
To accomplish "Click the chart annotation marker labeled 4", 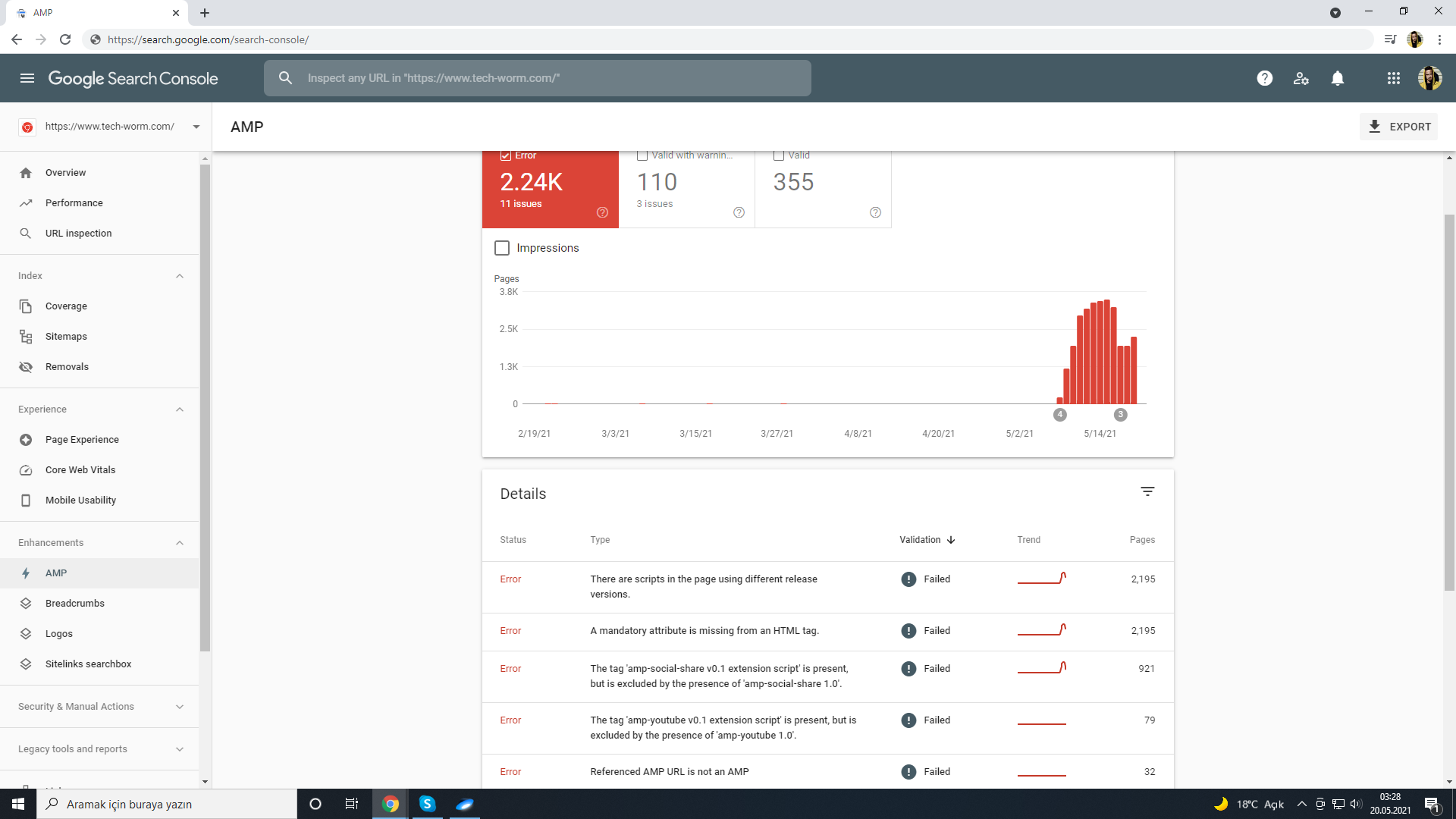I will [1060, 415].
